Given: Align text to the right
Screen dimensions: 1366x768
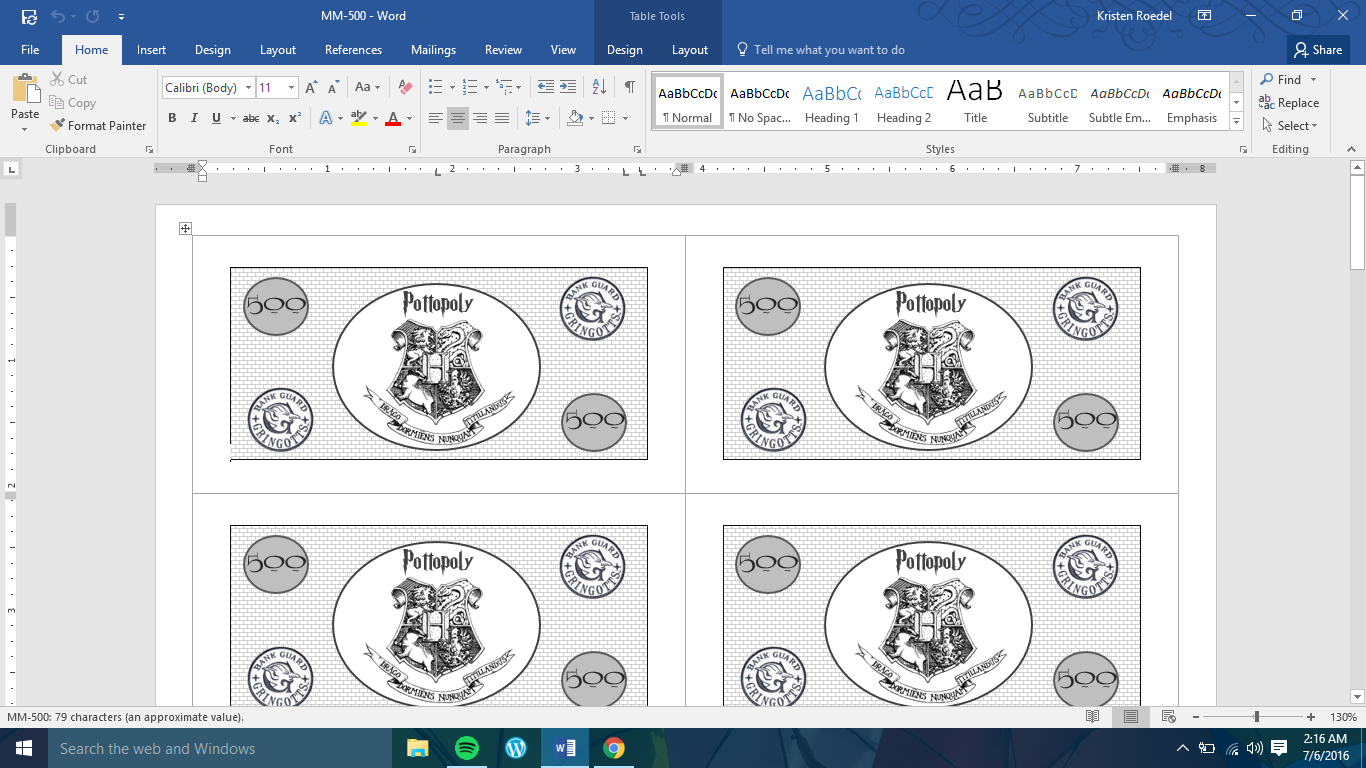Looking at the screenshot, I should (x=480, y=118).
